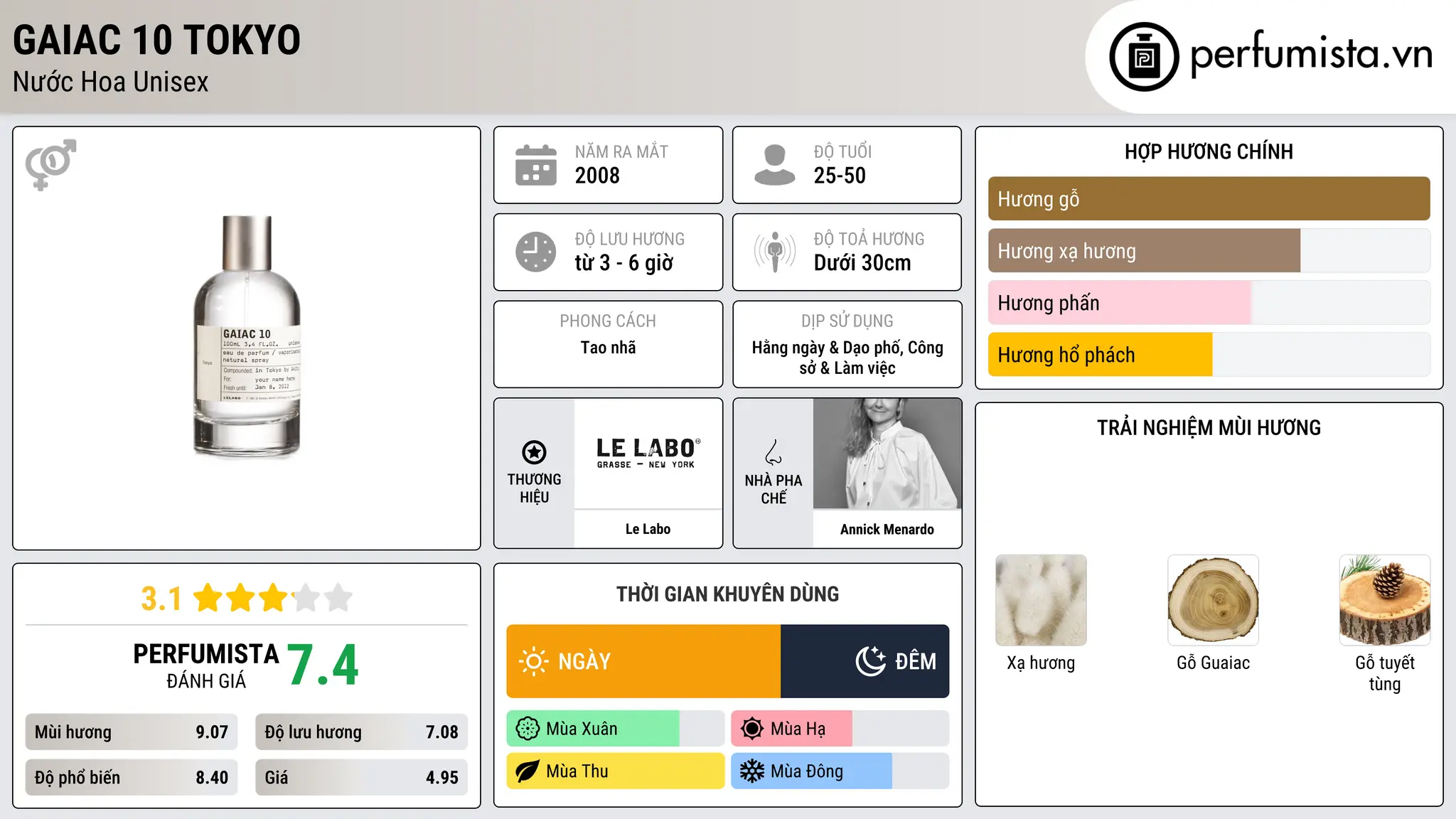This screenshot has height=819, width=1456.
Task: Open the Annick Menardo perfumer name link
Action: tap(887, 529)
